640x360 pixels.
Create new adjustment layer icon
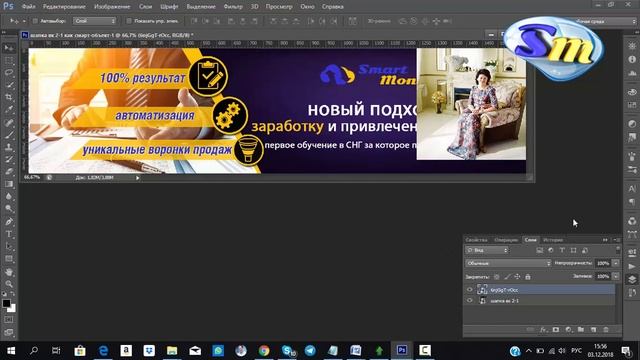coord(568,329)
